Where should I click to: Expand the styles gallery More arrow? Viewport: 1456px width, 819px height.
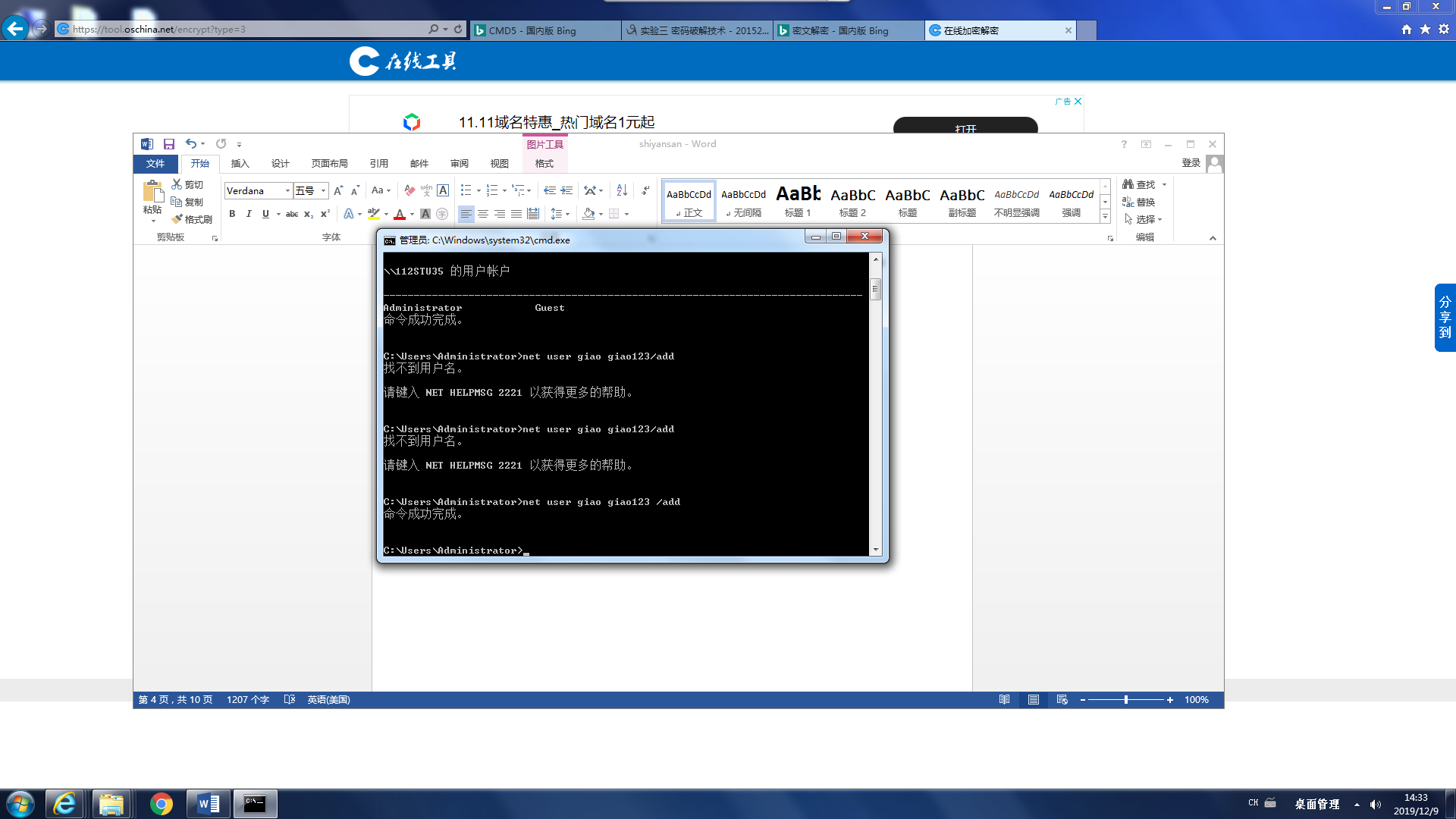[x=1105, y=217]
